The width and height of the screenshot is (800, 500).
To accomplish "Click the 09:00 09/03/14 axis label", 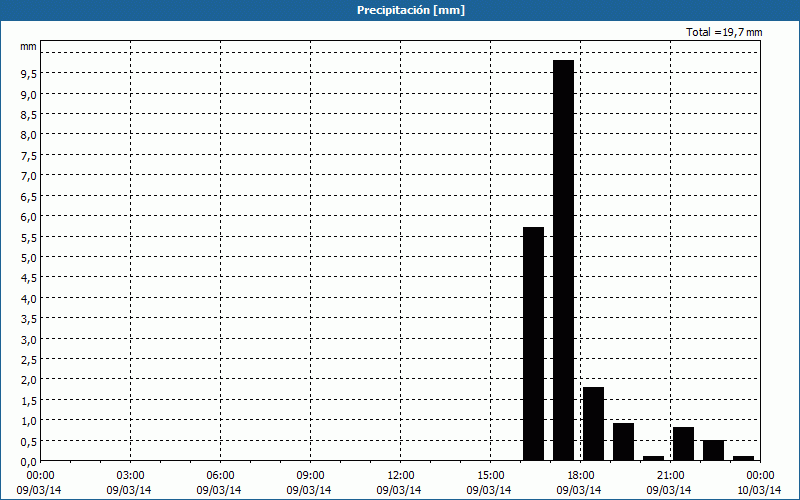I will 309,483.
